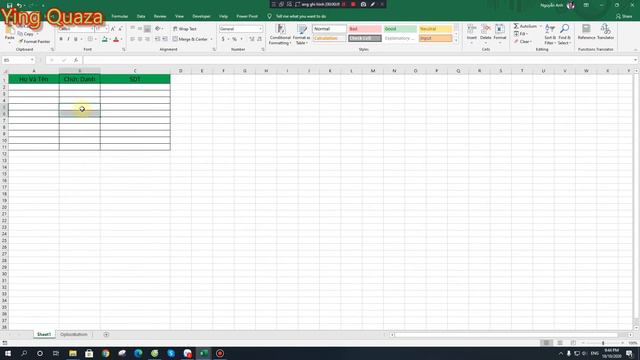Switch to Page Layout view in status bar
The height and width of the screenshot is (360, 640).
[560, 343]
